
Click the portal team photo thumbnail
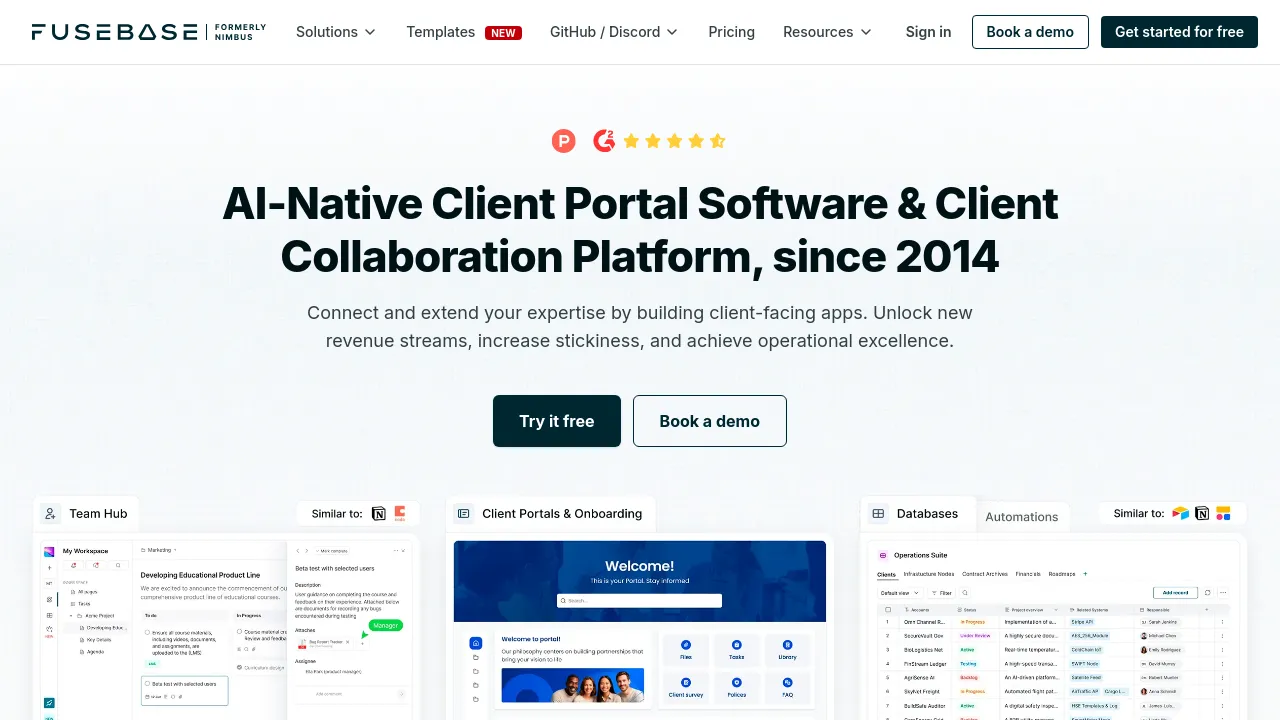[573, 687]
